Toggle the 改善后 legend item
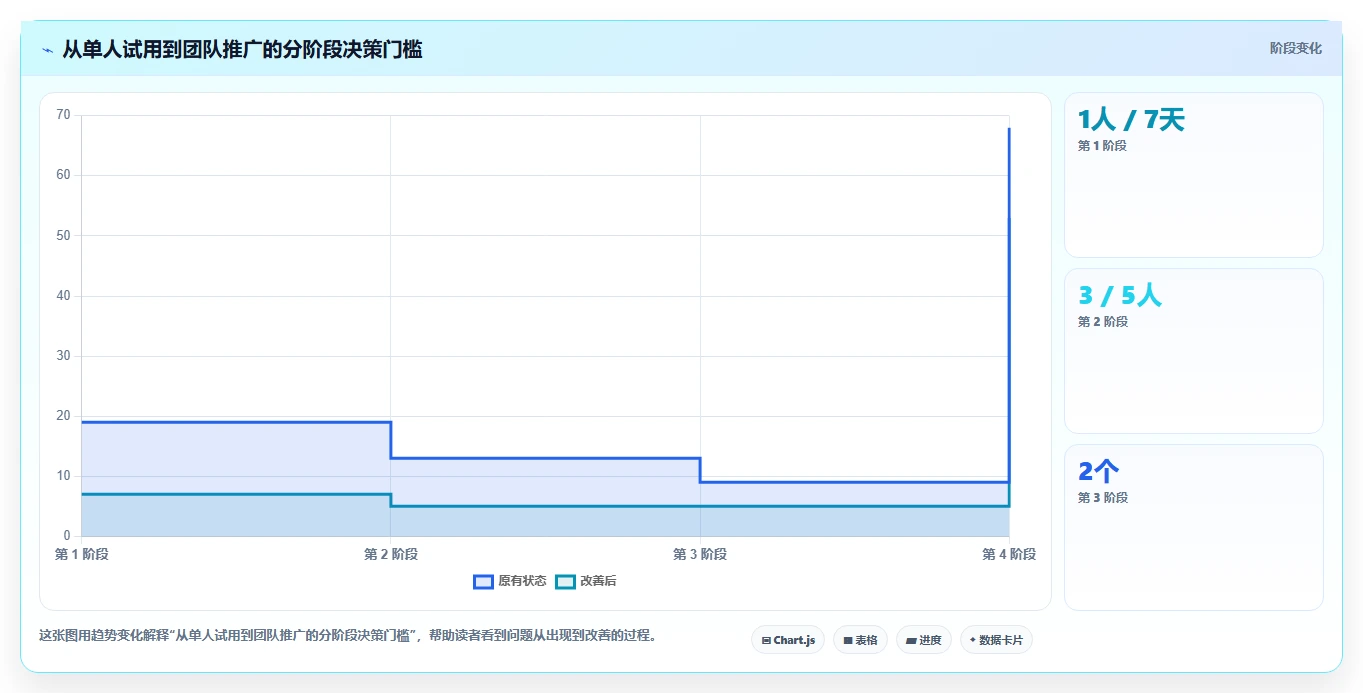 click(586, 581)
